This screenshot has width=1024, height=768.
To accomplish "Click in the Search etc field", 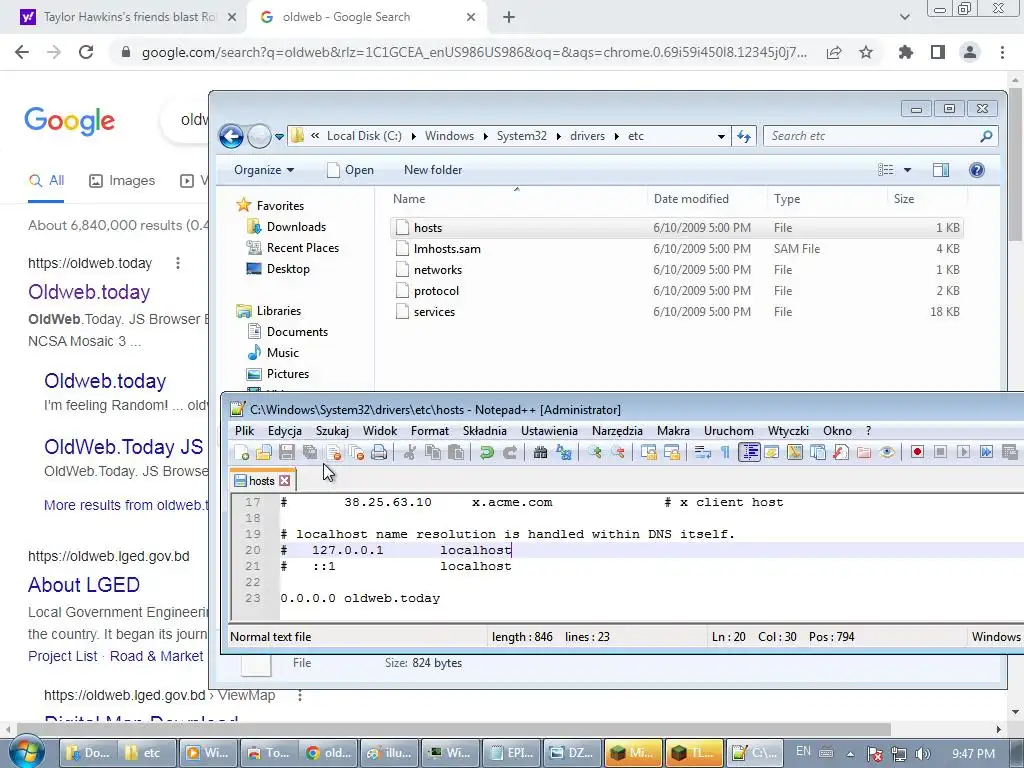I will (x=880, y=136).
